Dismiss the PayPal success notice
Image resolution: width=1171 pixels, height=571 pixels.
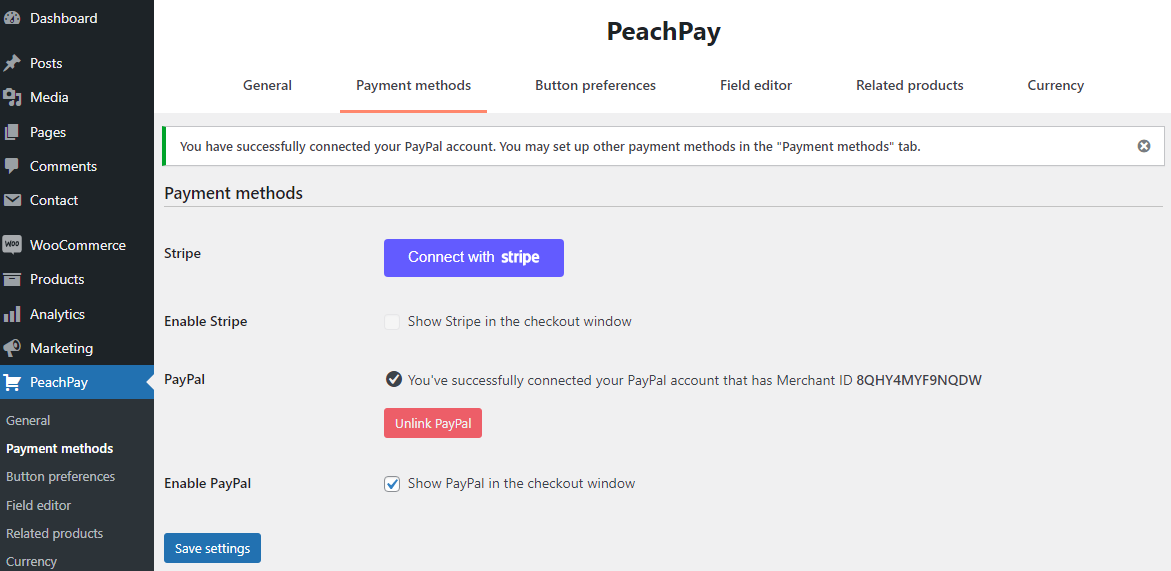coord(1144,146)
